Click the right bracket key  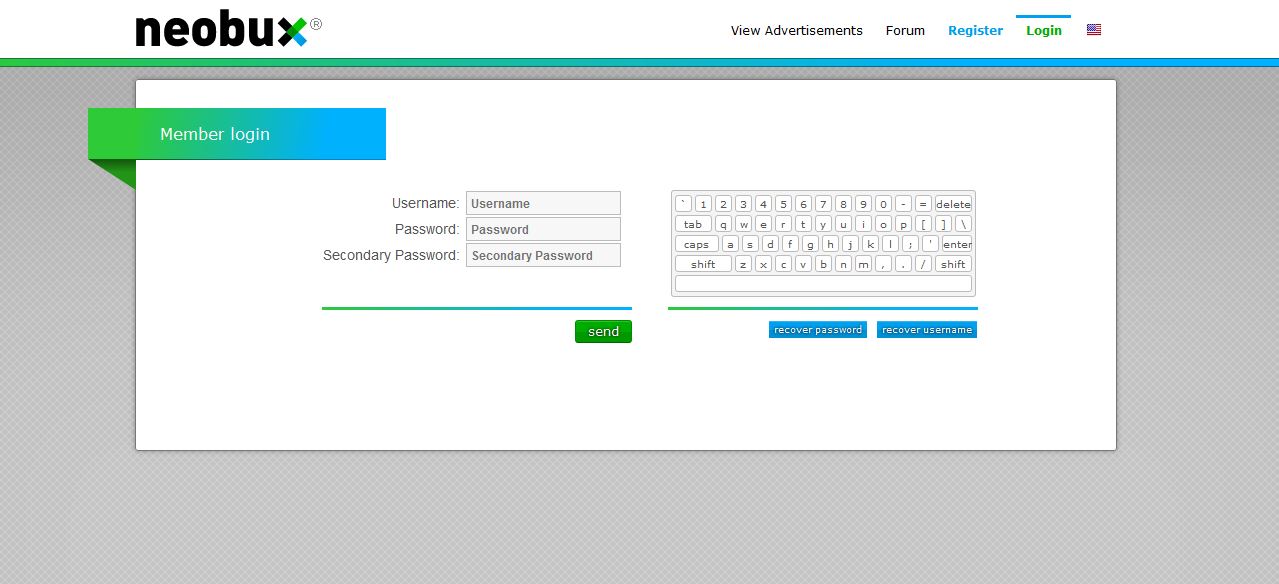pos(944,224)
